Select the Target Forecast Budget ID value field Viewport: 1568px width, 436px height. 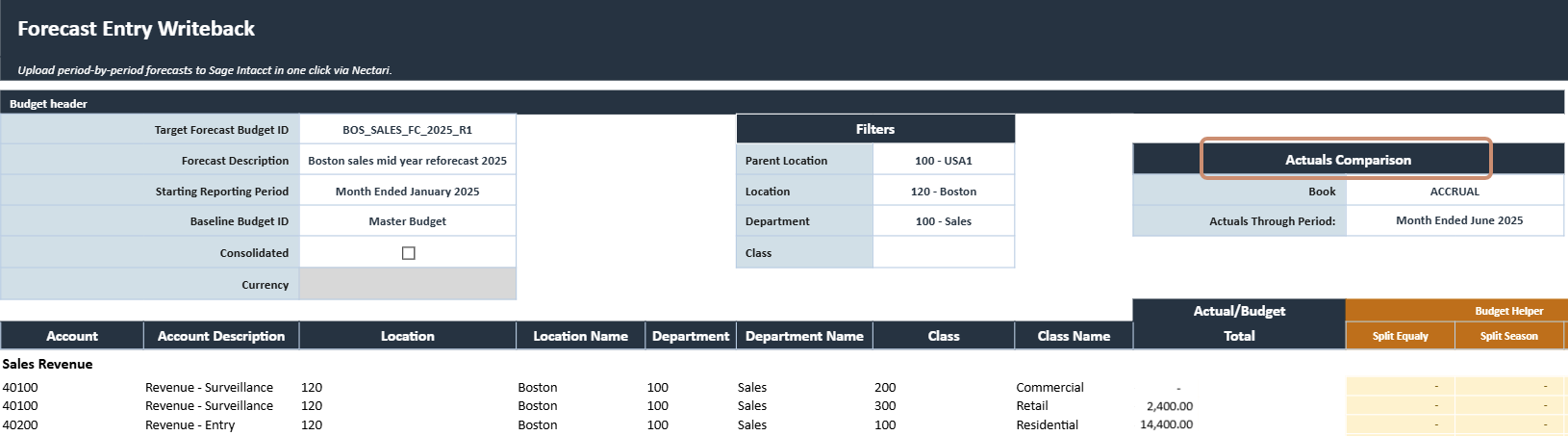coord(408,130)
